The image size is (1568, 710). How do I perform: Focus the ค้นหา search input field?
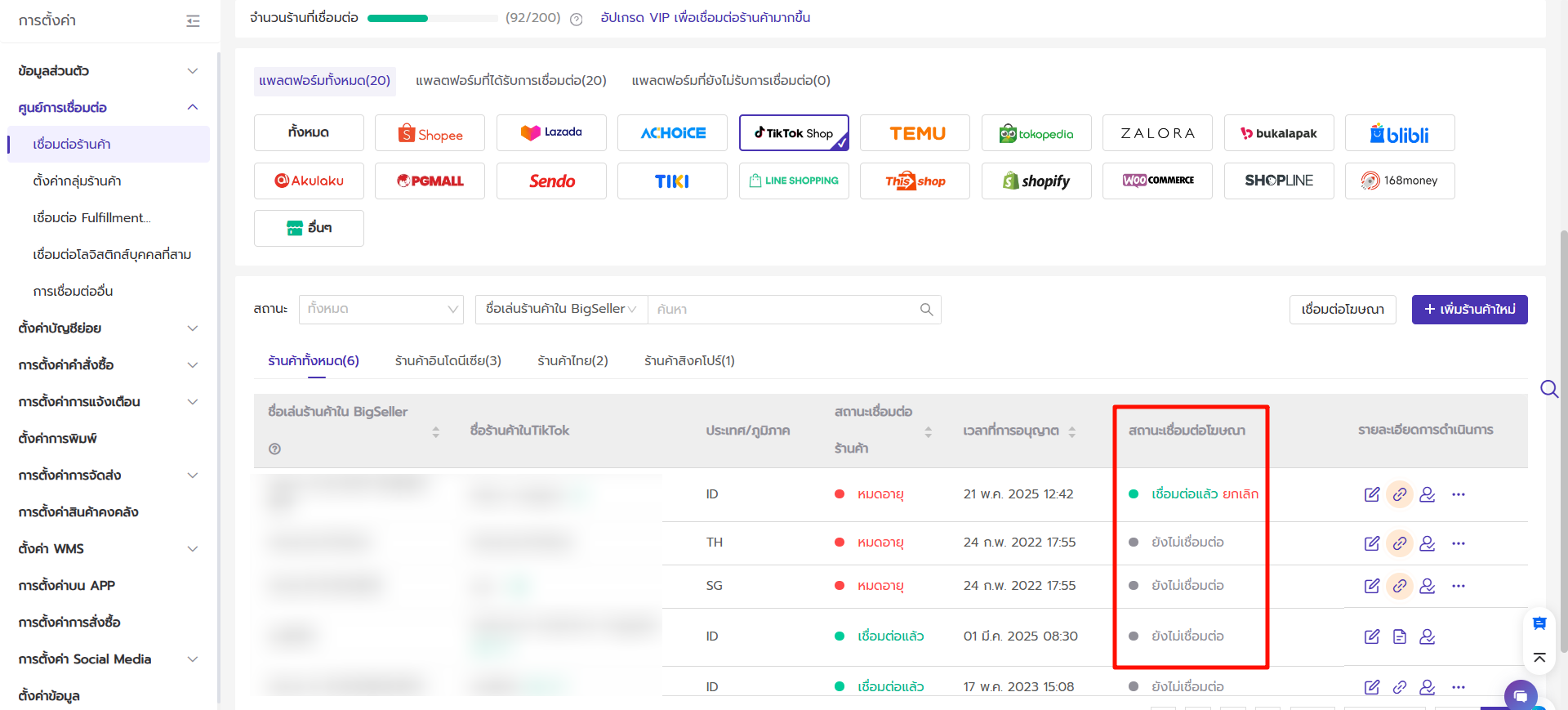point(784,310)
